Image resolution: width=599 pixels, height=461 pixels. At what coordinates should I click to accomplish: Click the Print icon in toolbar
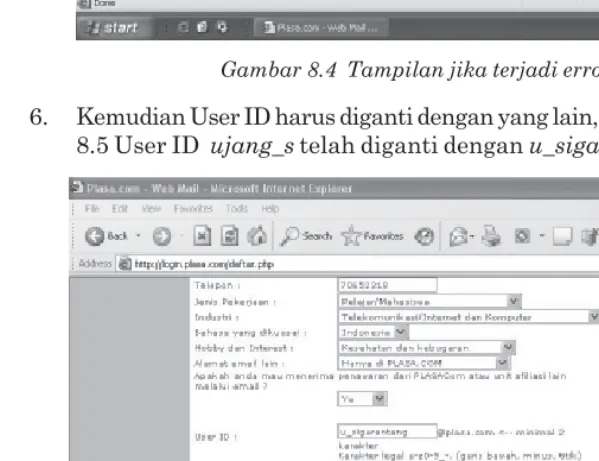pyautogui.click(x=491, y=236)
